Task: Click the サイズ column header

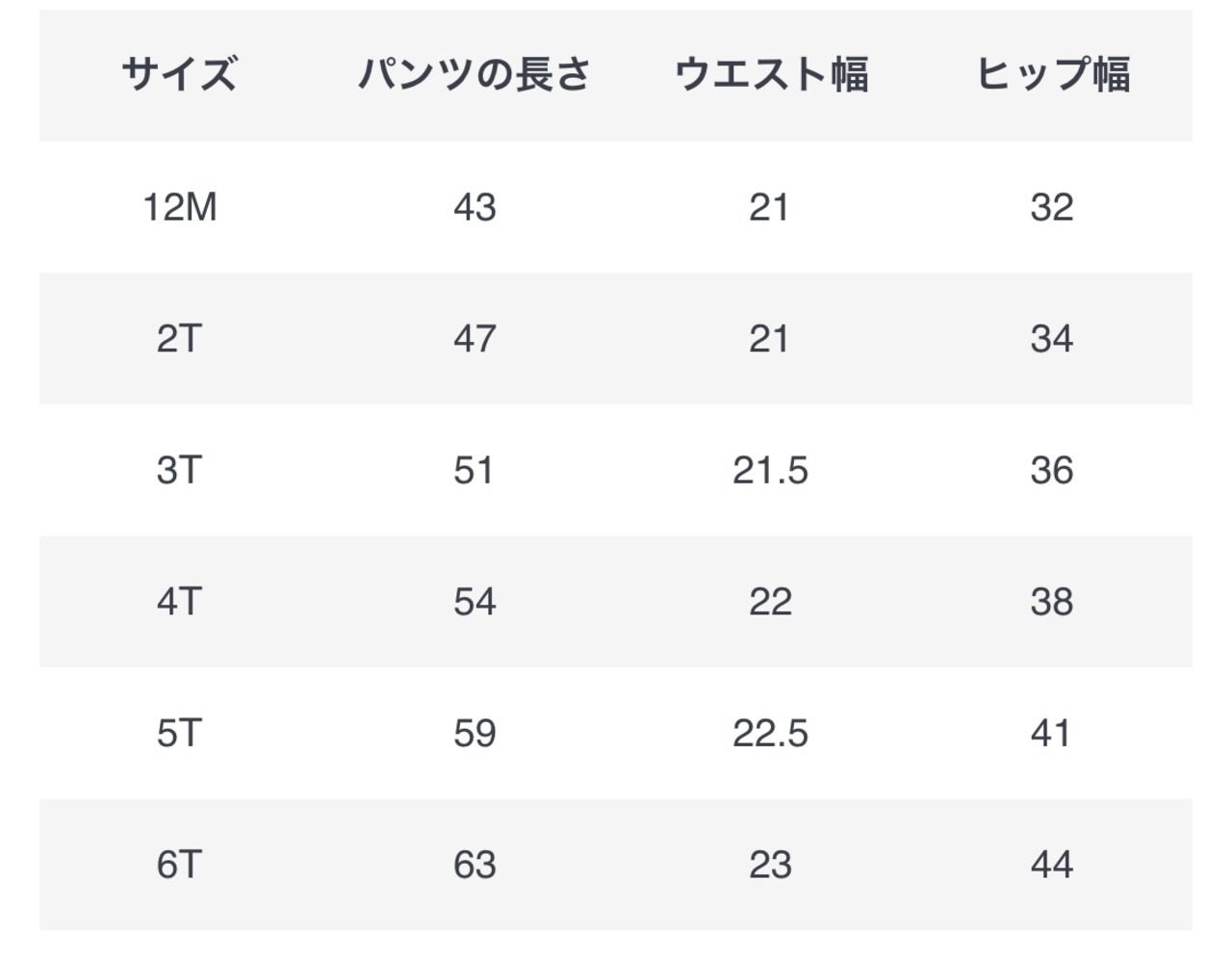Action: pos(179,74)
